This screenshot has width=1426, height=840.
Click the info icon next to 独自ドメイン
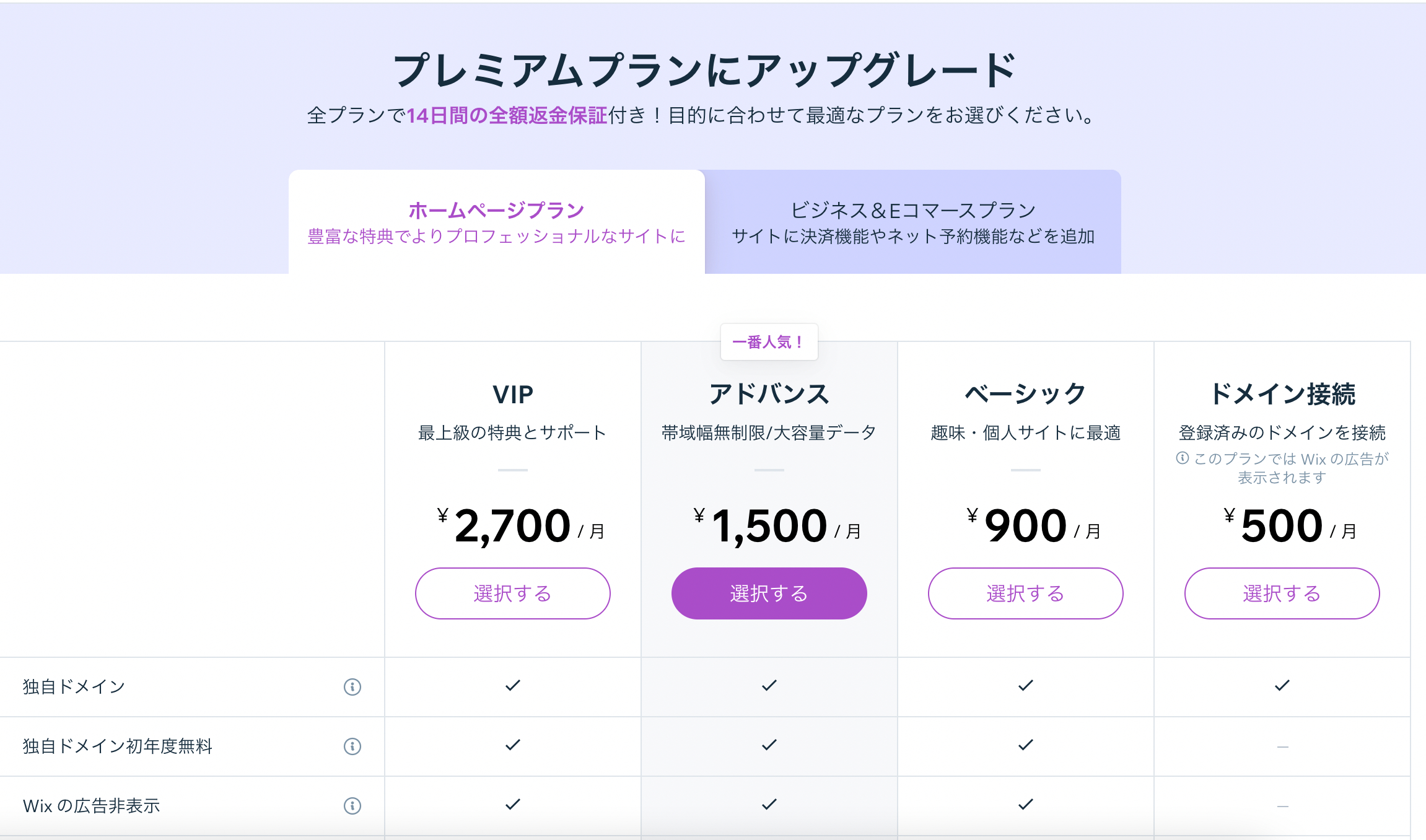click(x=352, y=687)
